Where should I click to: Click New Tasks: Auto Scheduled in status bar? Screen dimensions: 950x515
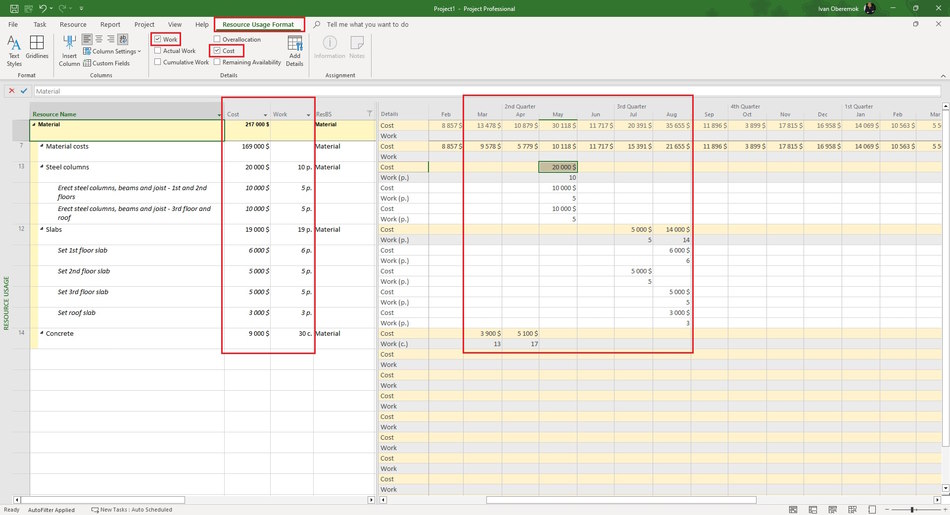pos(132,510)
